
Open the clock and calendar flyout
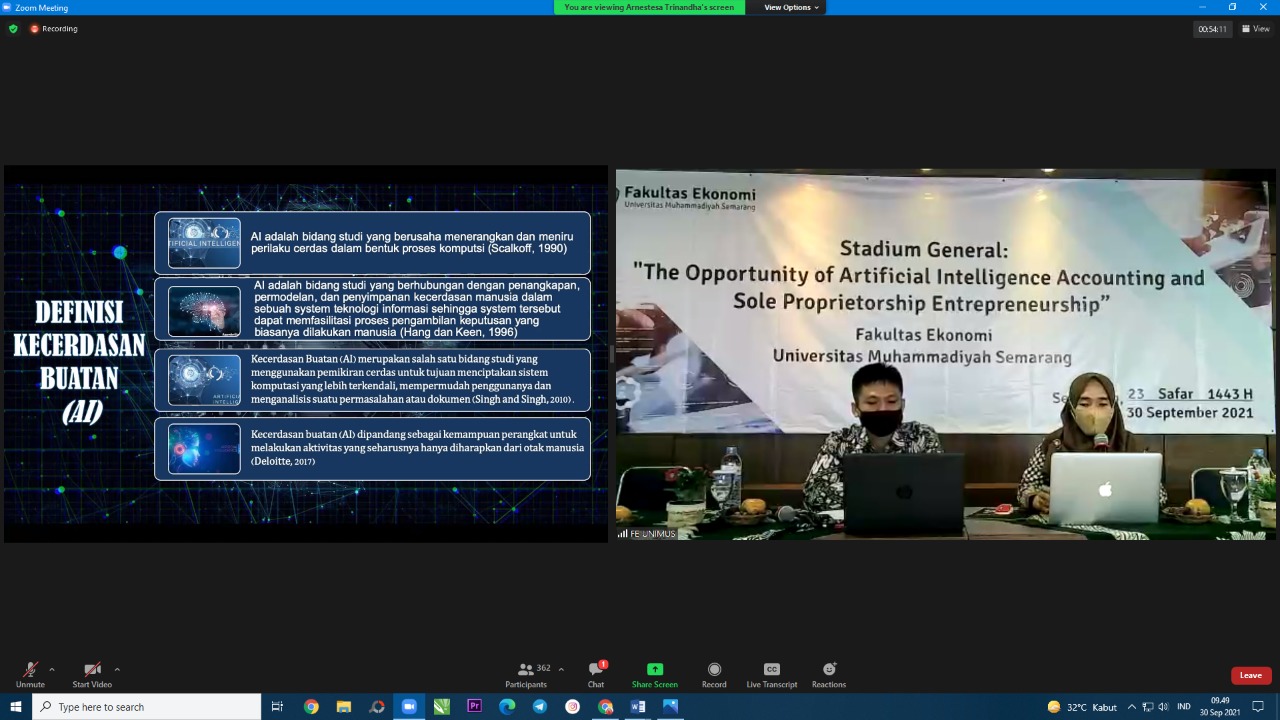coord(1220,707)
